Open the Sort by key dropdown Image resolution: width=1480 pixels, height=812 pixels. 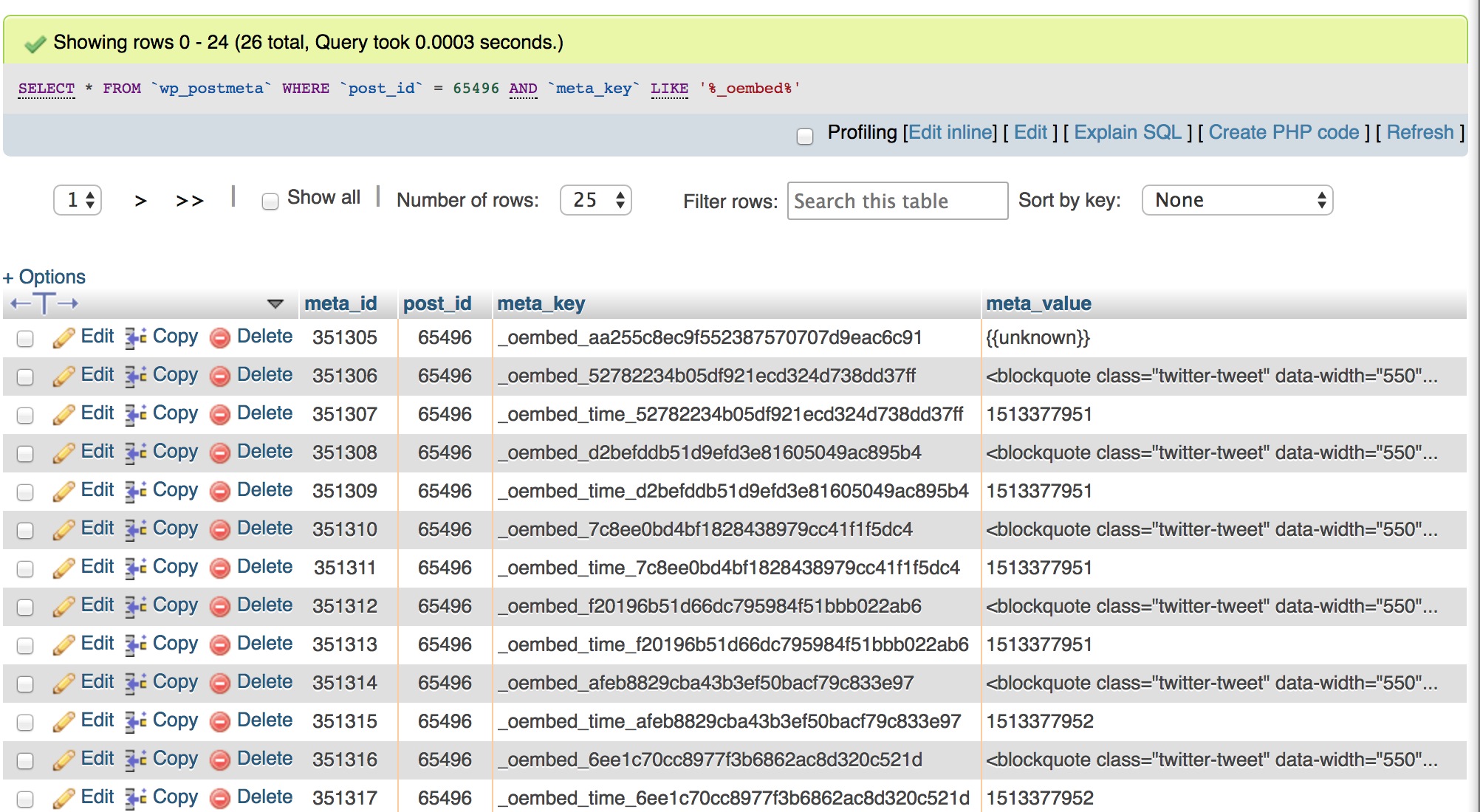[1237, 200]
